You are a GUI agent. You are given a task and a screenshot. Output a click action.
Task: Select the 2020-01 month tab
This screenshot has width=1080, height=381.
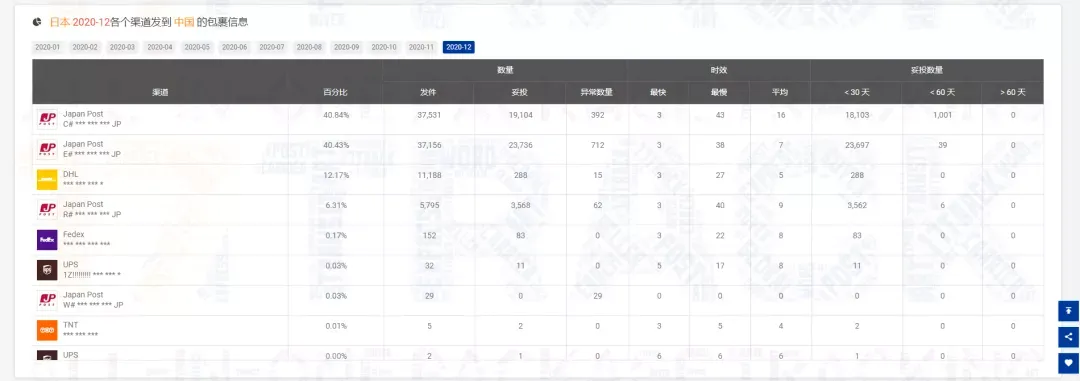point(48,48)
